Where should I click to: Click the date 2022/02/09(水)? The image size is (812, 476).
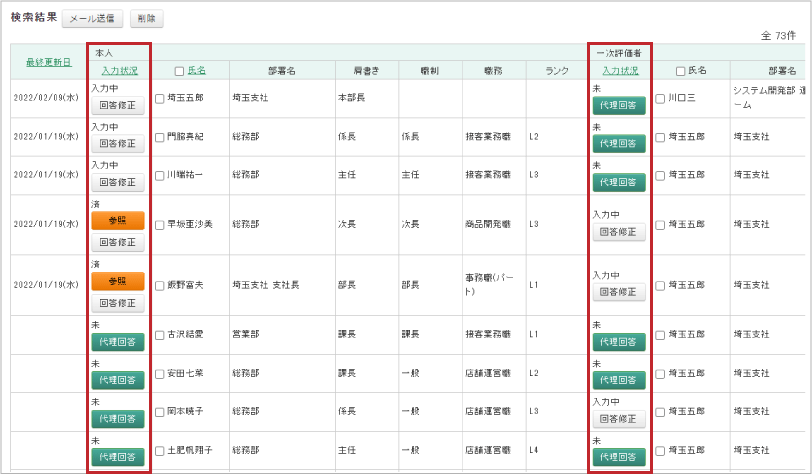[46, 98]
